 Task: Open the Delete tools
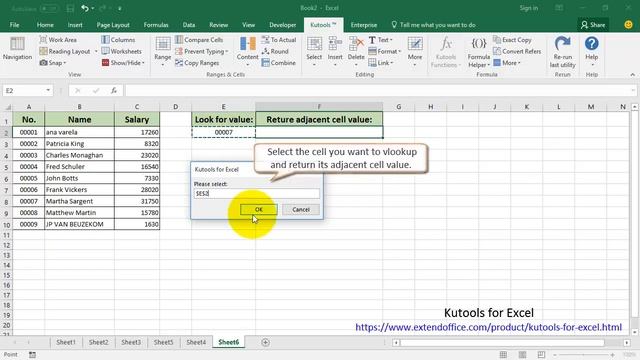click(x=356, y=51)
